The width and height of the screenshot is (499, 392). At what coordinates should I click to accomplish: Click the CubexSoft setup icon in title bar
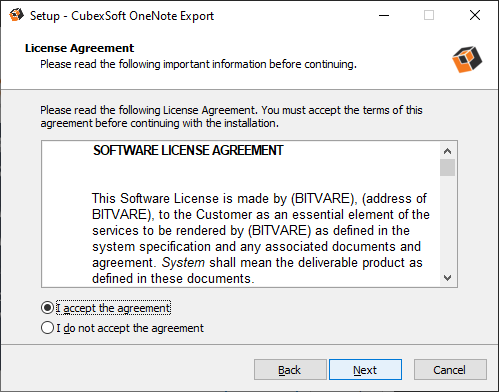click(16, 15)
